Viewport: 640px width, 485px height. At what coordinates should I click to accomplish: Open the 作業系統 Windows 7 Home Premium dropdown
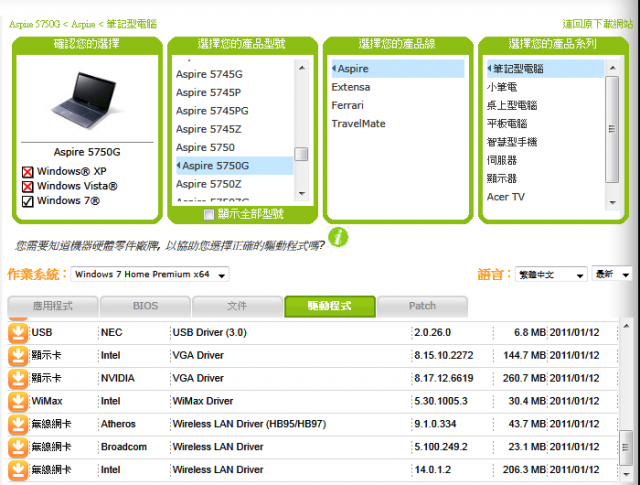coord(150,274)
